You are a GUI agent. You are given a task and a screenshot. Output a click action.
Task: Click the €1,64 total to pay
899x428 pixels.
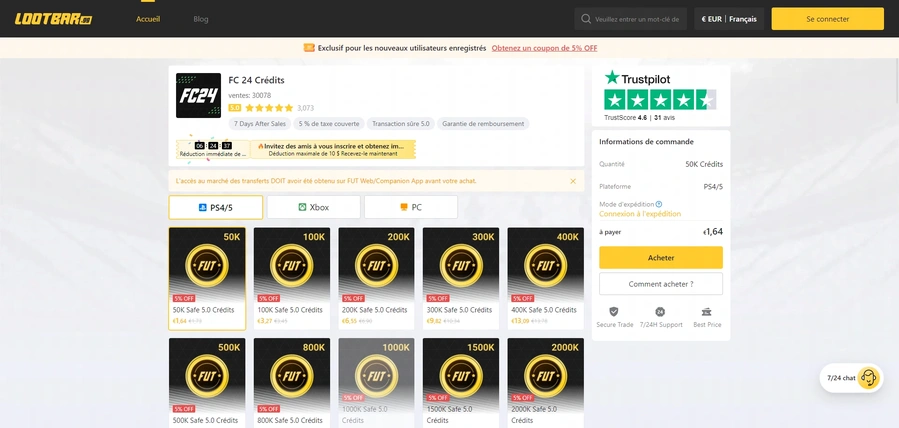[x=713, y=232]
